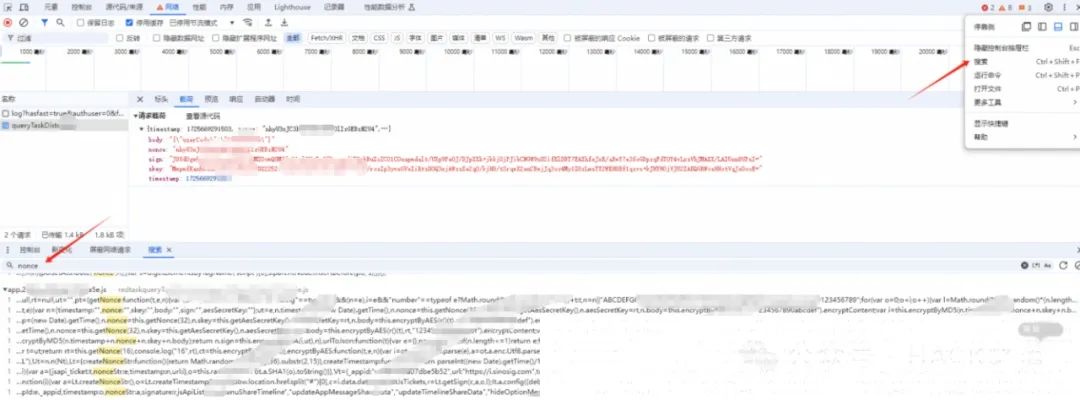Export HAR file download icon
This screenshot has width=1080, height=400.
pyautogui.click(x=284, y=23)
